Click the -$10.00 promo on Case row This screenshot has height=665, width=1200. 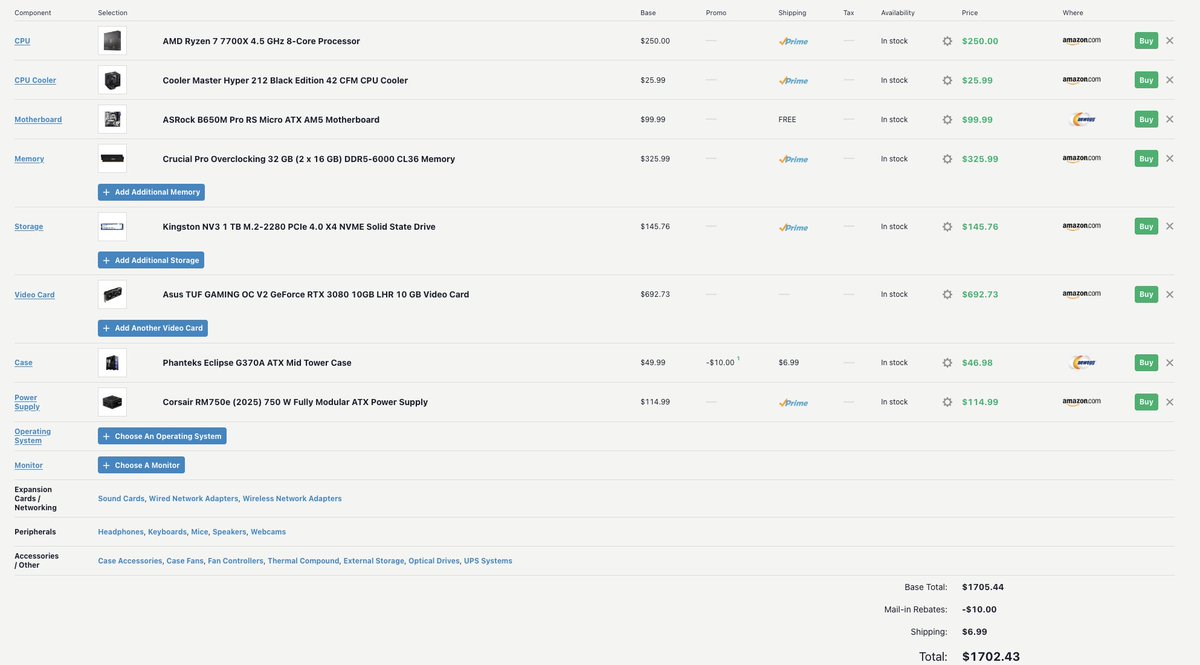click(x=720, y=363)
